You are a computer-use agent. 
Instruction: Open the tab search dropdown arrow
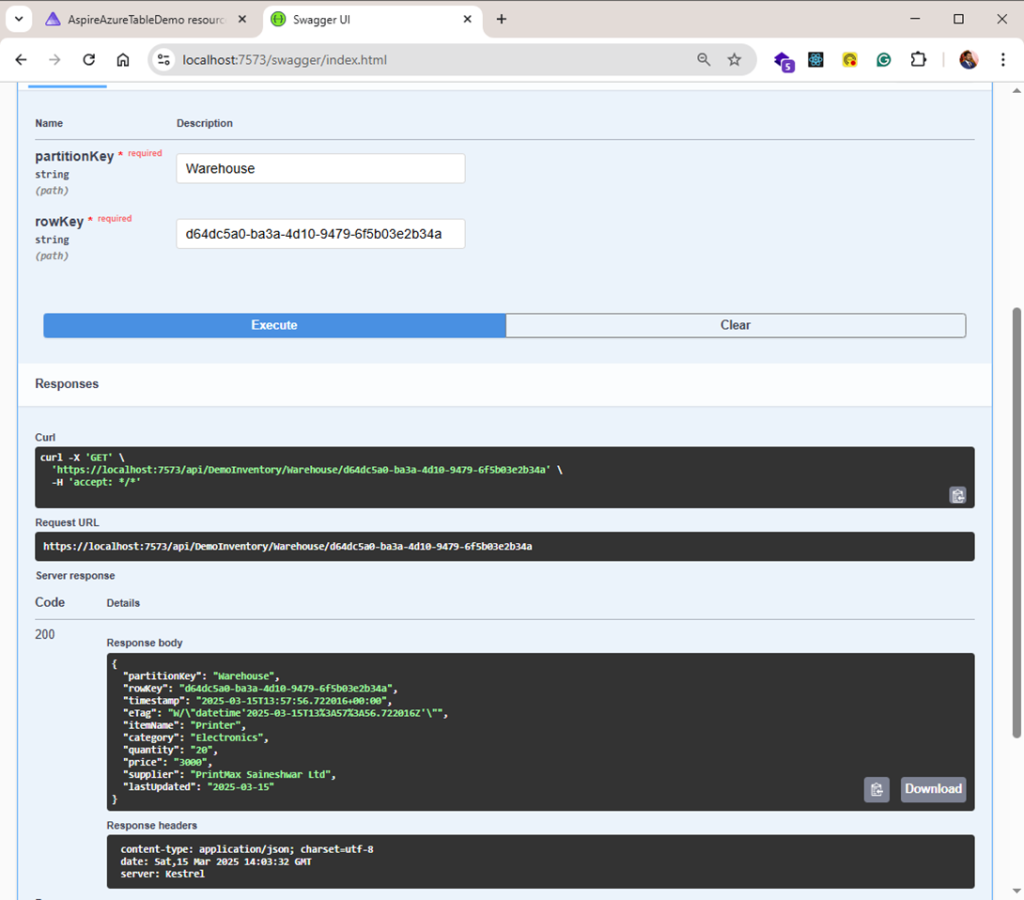click(18, 19)
